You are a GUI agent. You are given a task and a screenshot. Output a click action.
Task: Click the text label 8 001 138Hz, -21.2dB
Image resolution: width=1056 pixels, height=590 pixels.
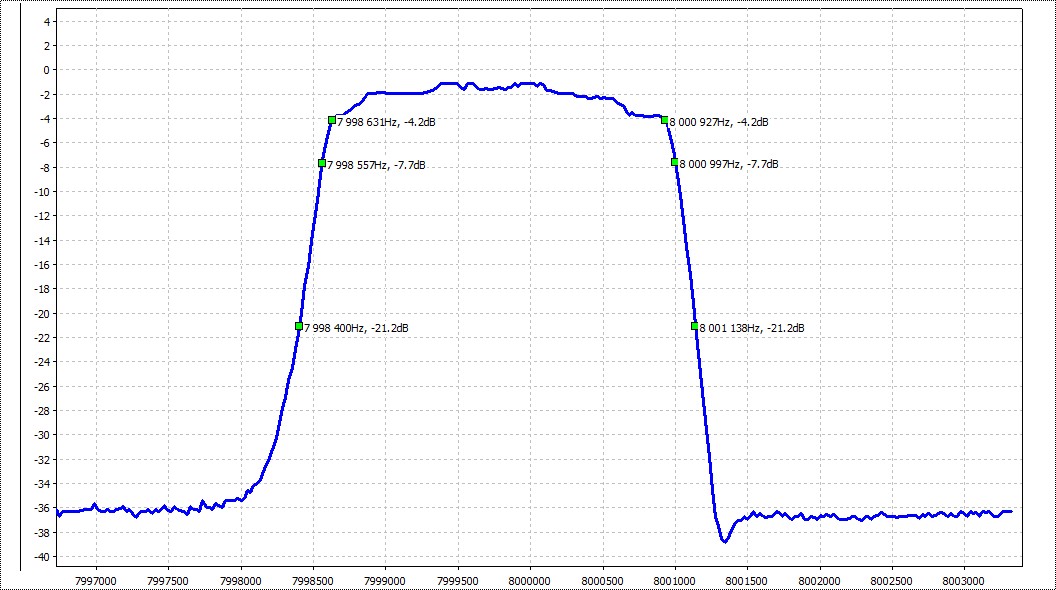coord(752,328)
